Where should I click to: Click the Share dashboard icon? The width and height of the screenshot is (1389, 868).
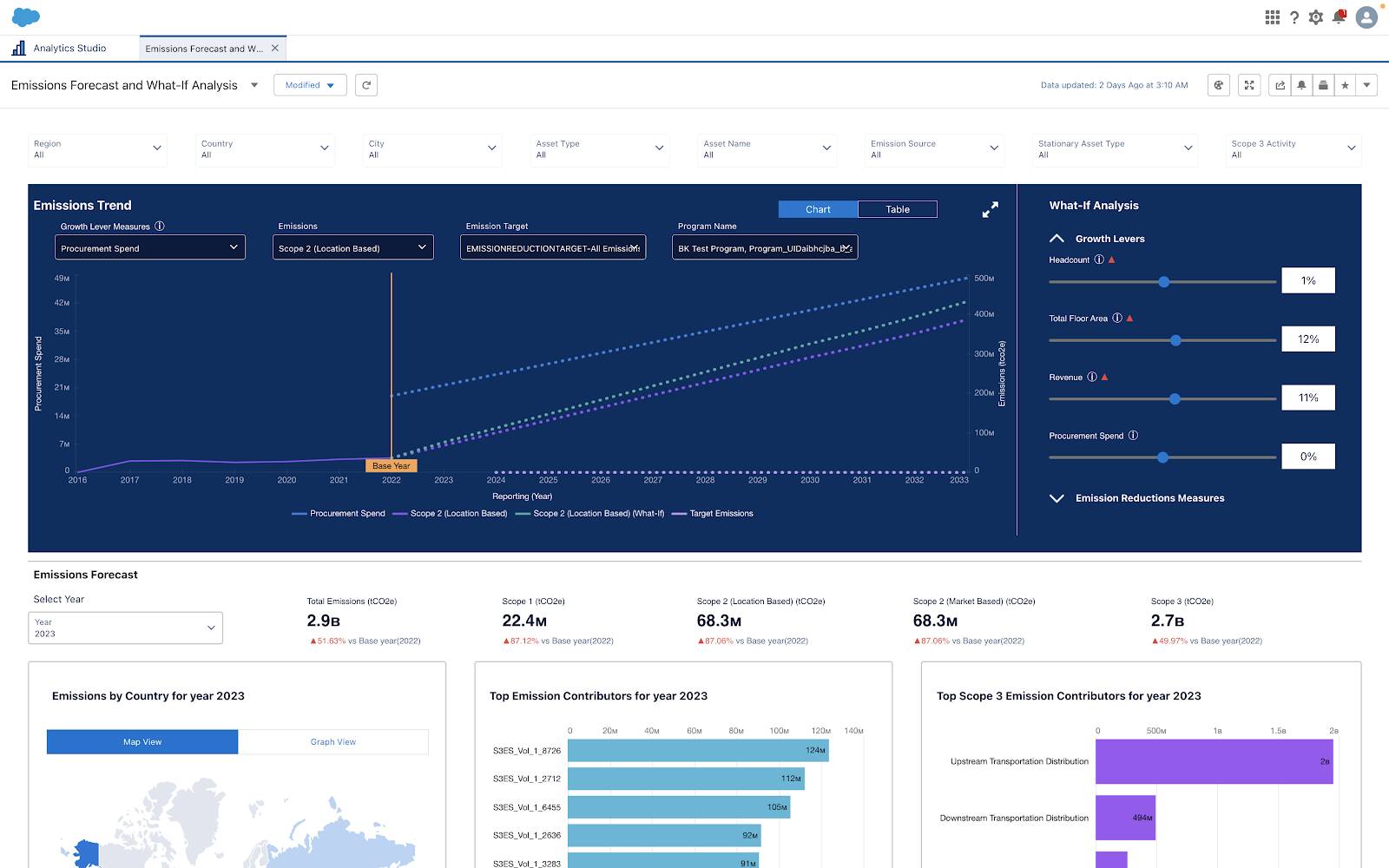(1280, 85)
